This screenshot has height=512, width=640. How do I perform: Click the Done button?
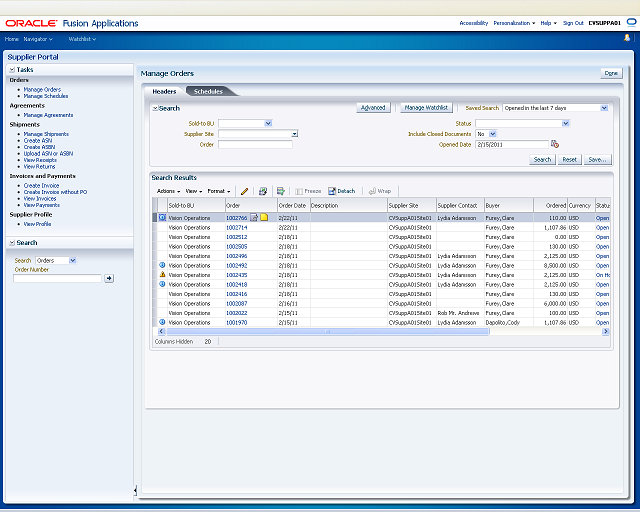tap(611, 73)
